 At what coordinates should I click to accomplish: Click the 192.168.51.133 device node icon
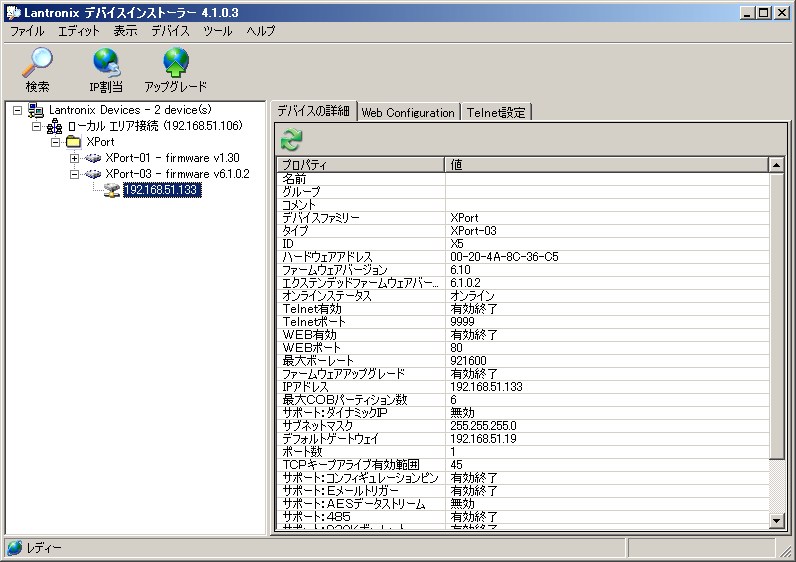[x=112, y=190]
